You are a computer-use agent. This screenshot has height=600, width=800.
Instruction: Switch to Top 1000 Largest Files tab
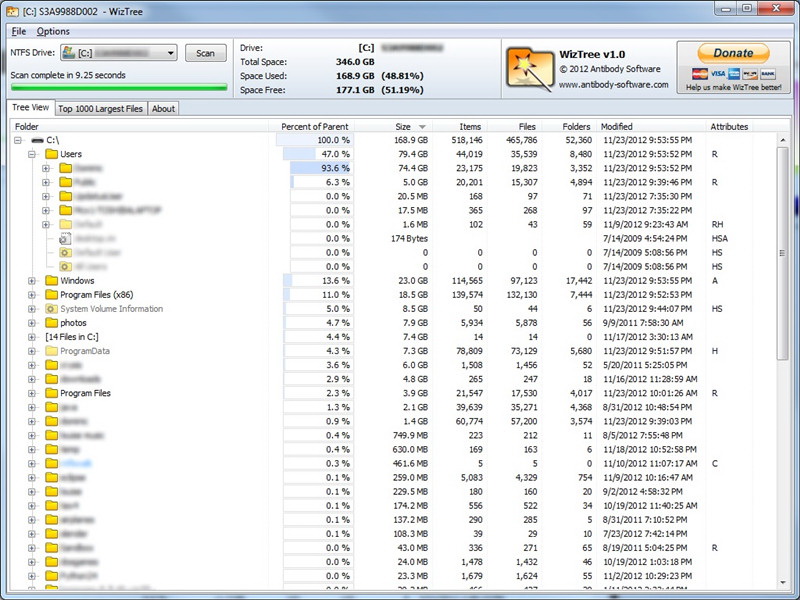click(101, 109)
